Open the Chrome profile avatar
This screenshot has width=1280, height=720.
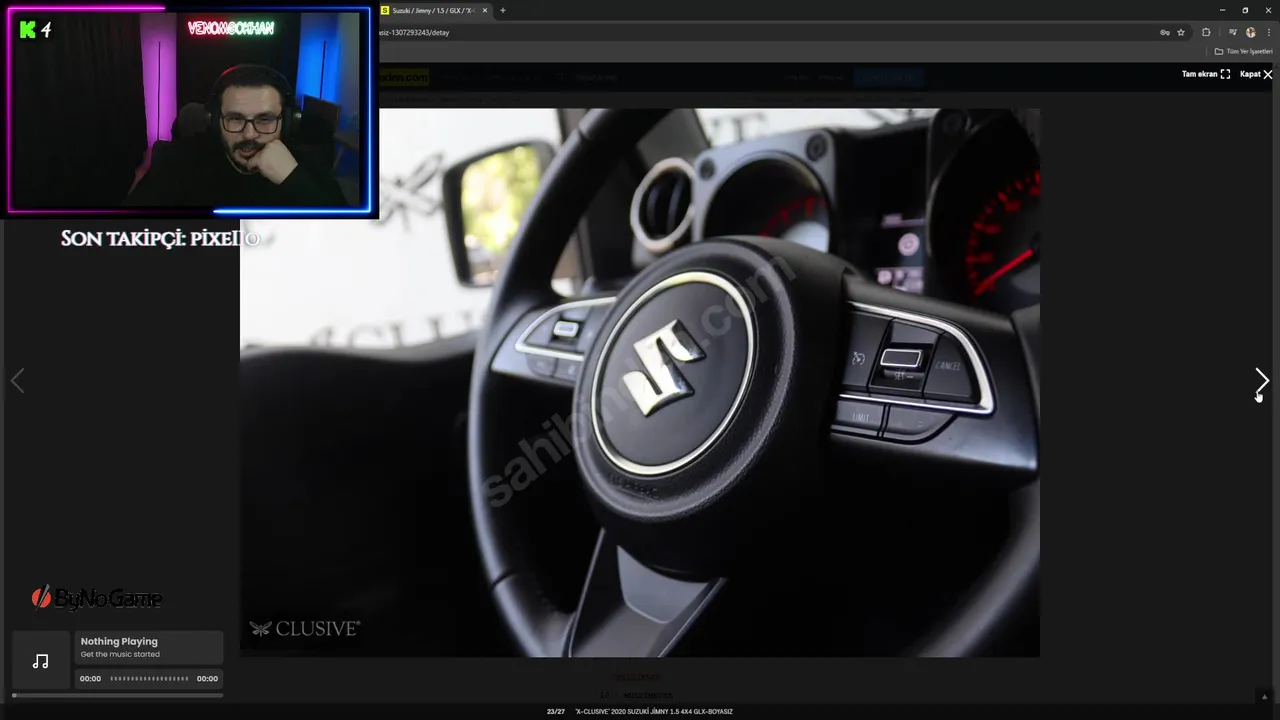tap(1250, 32)
